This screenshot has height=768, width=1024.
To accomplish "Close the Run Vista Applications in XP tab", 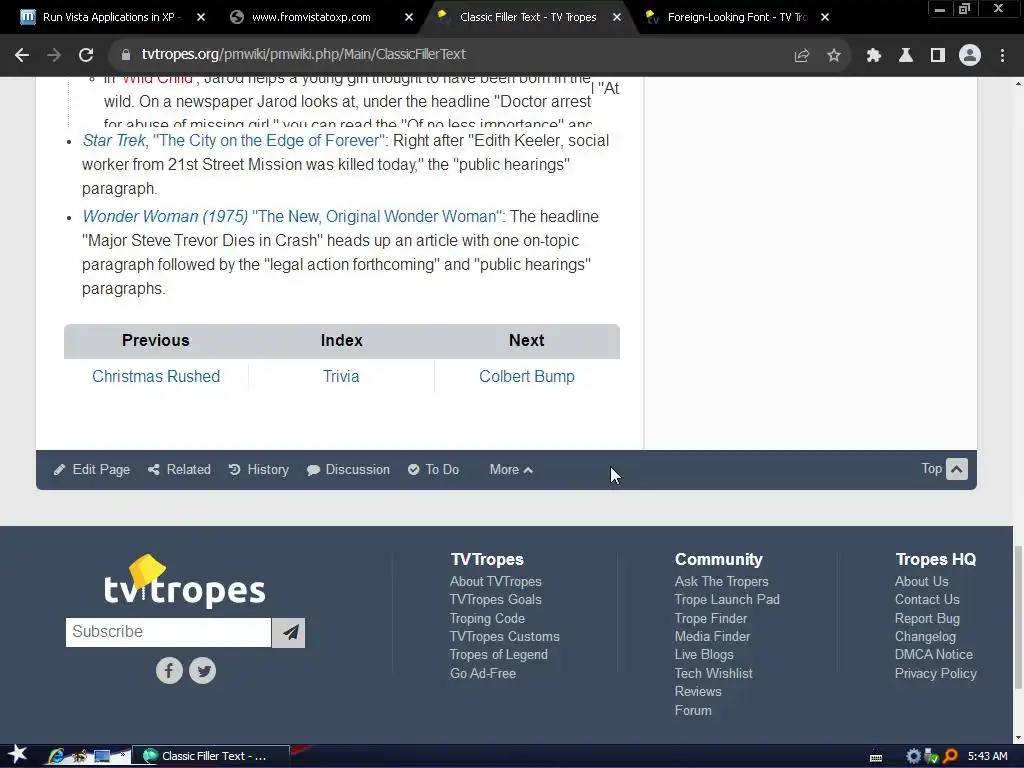I will 201,17.
